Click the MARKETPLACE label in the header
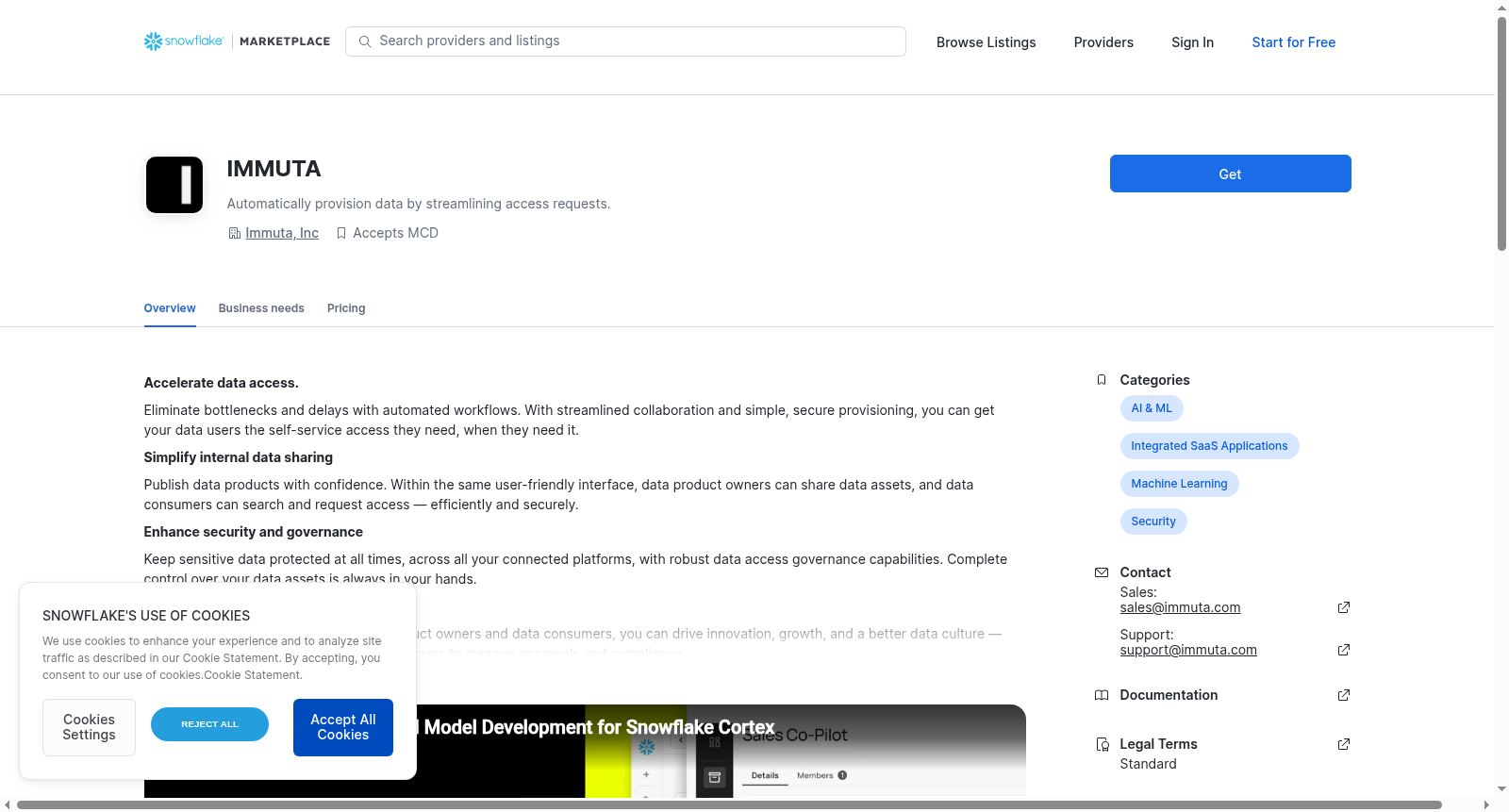1509x812 pixels. [285, 41]
